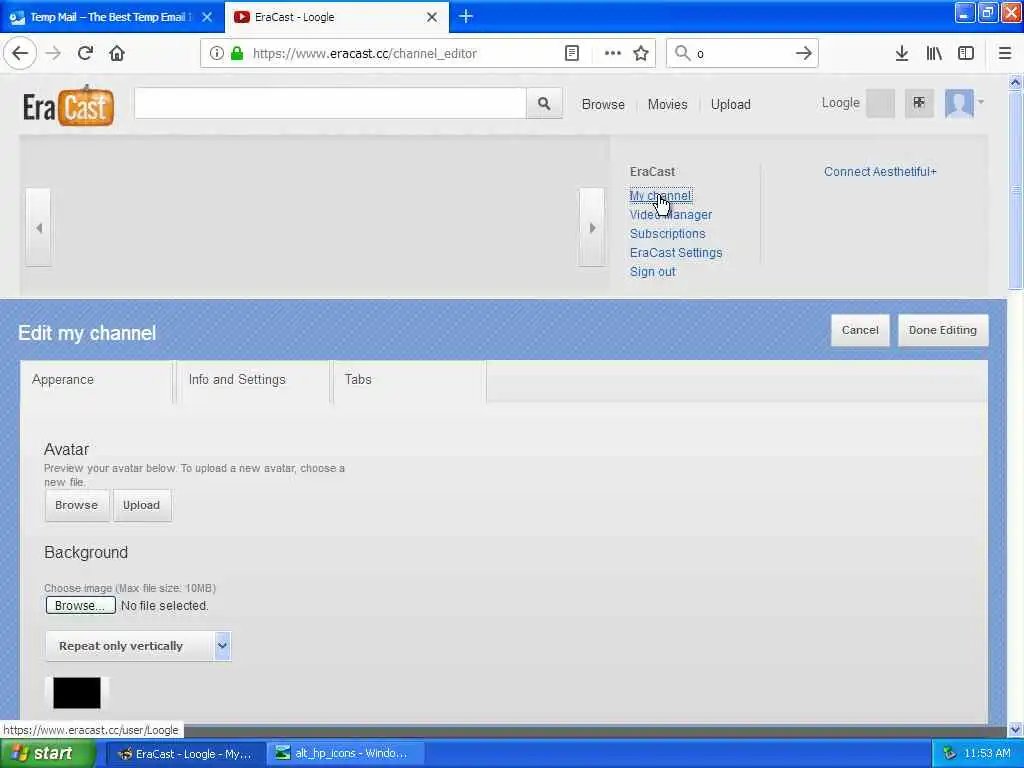Select the Apperance tab
This screenshot has width=1024, height=768.
tap(97, 380)
